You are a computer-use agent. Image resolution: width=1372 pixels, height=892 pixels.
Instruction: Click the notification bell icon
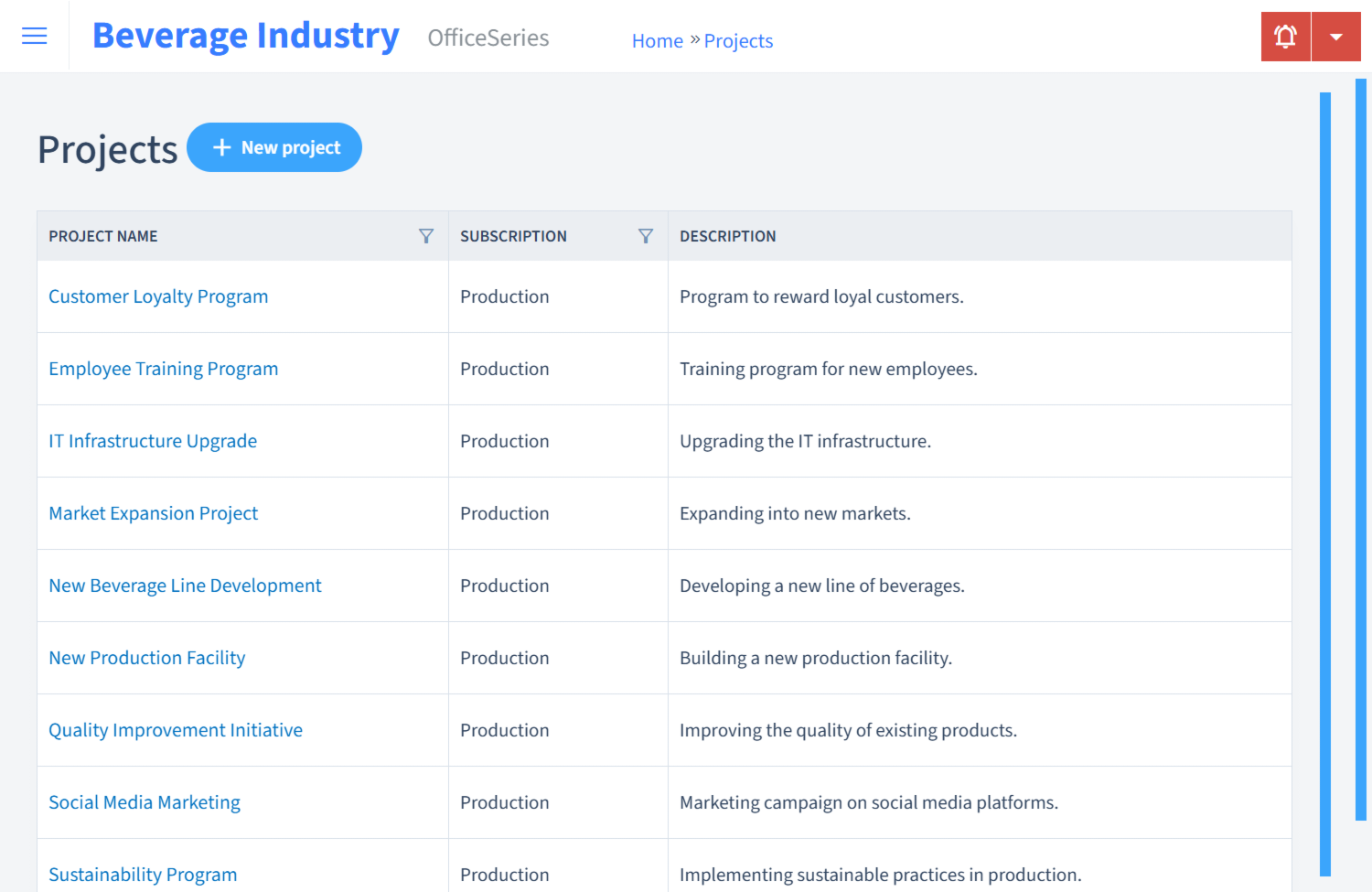click(1285, 36)
